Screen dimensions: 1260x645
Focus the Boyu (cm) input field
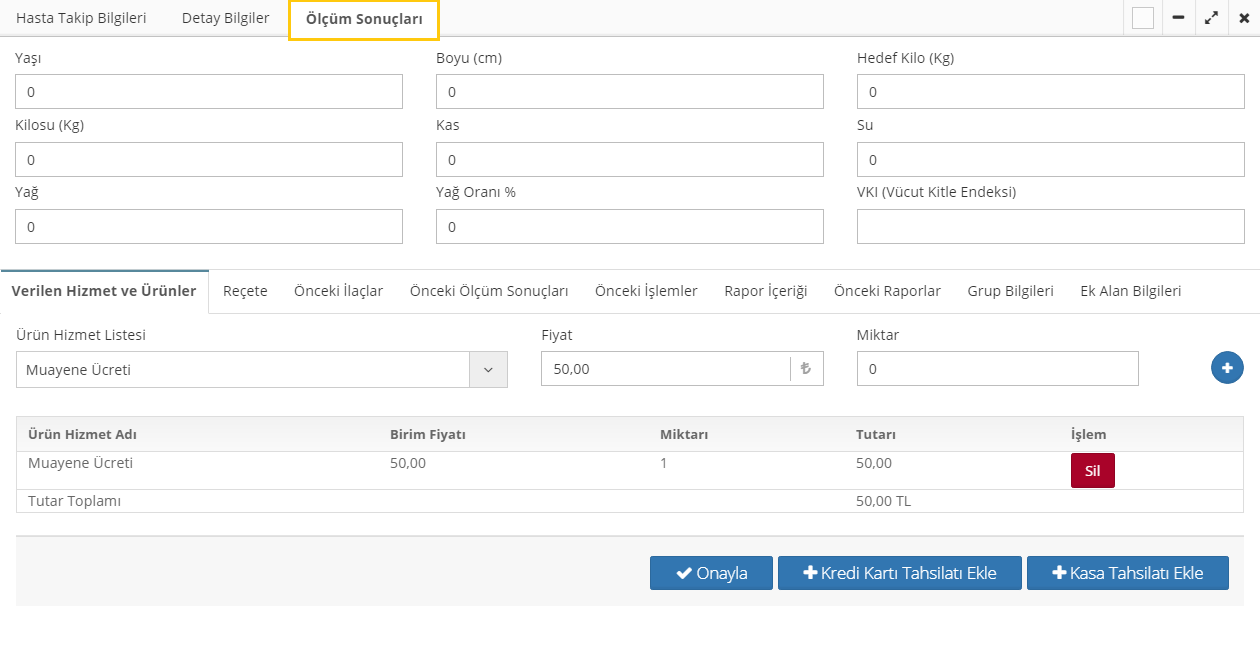pos(629,92)
